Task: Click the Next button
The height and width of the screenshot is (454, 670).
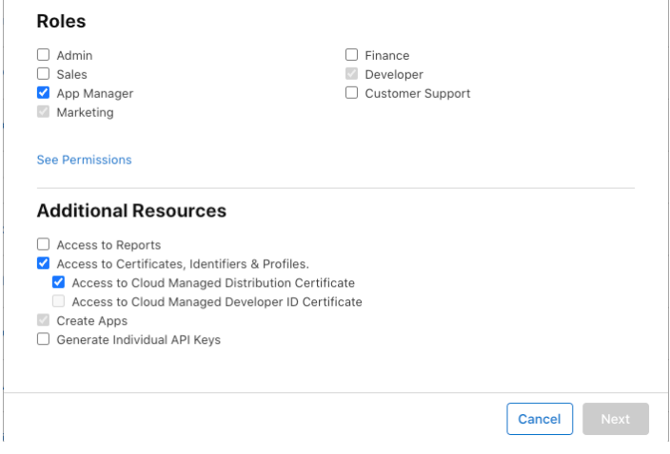Action: tap(615, 419)
